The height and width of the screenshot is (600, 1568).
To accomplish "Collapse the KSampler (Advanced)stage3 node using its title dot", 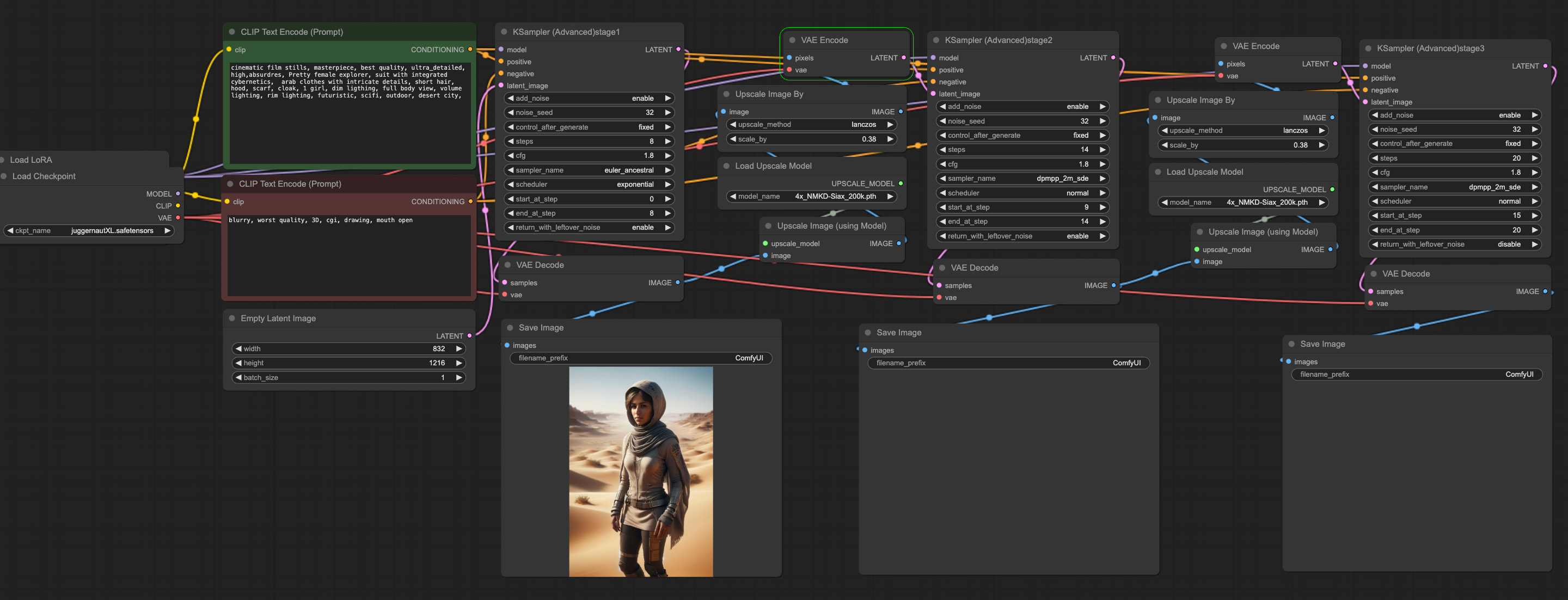I will (x=1368, y=48).
